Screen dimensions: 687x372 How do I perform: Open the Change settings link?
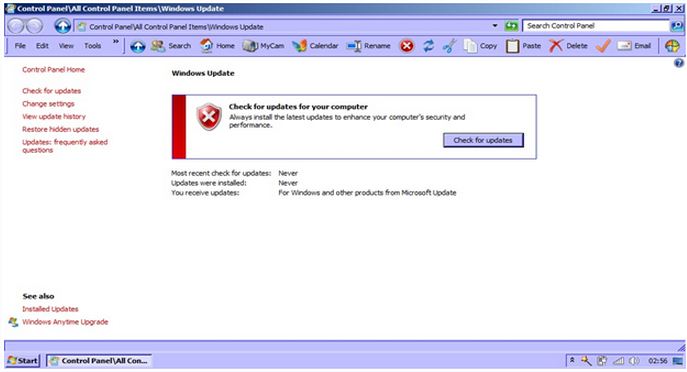click(48, 104)
